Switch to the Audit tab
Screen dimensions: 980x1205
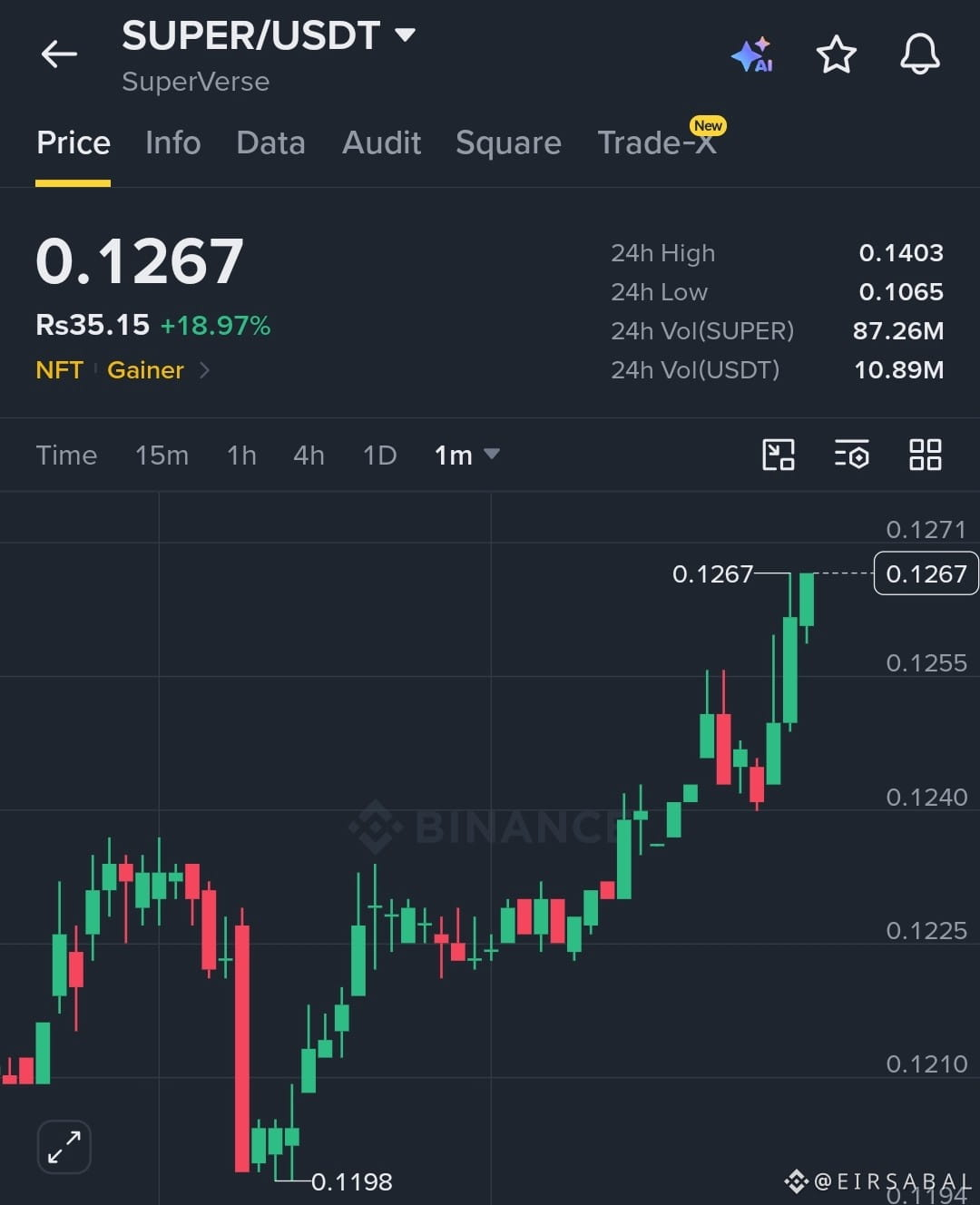[381, 142]
